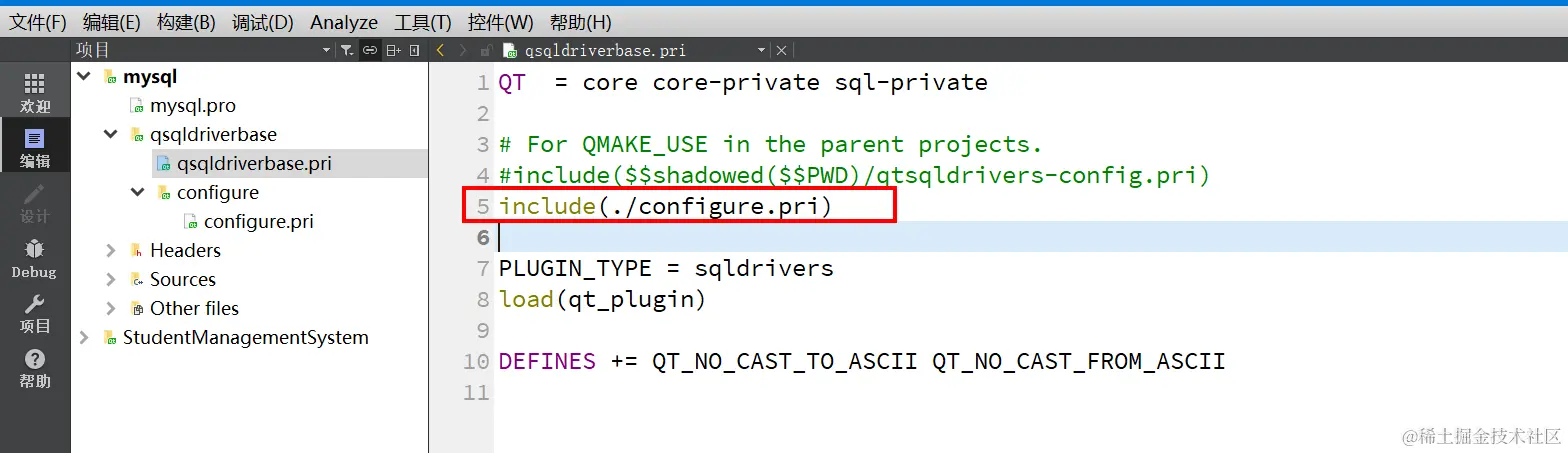Open the 帮助 Help mode
This screenshot has width=1568, height=453.
click(x=35, y=369)
